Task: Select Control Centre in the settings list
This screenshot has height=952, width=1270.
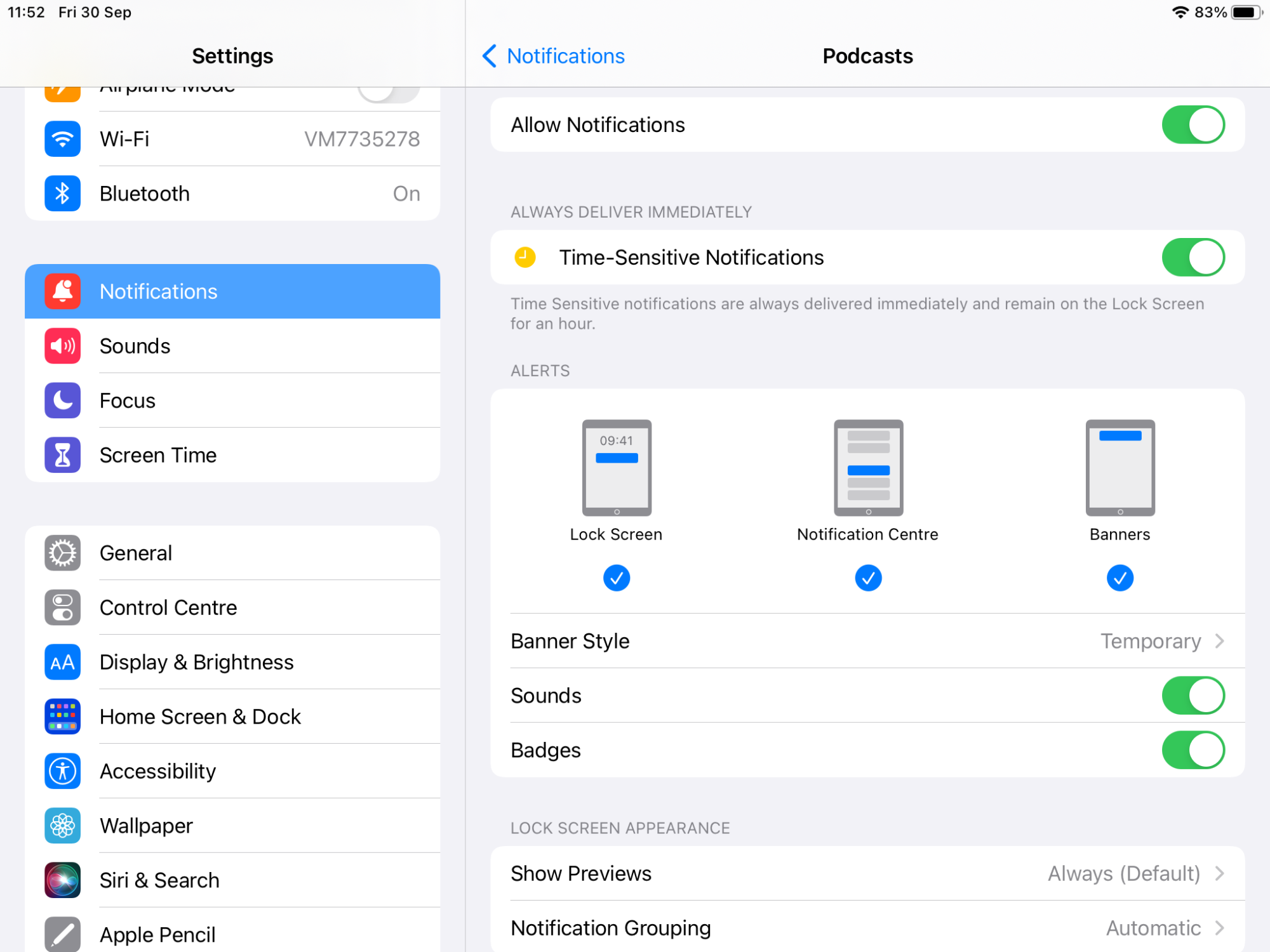Action: 168,607
